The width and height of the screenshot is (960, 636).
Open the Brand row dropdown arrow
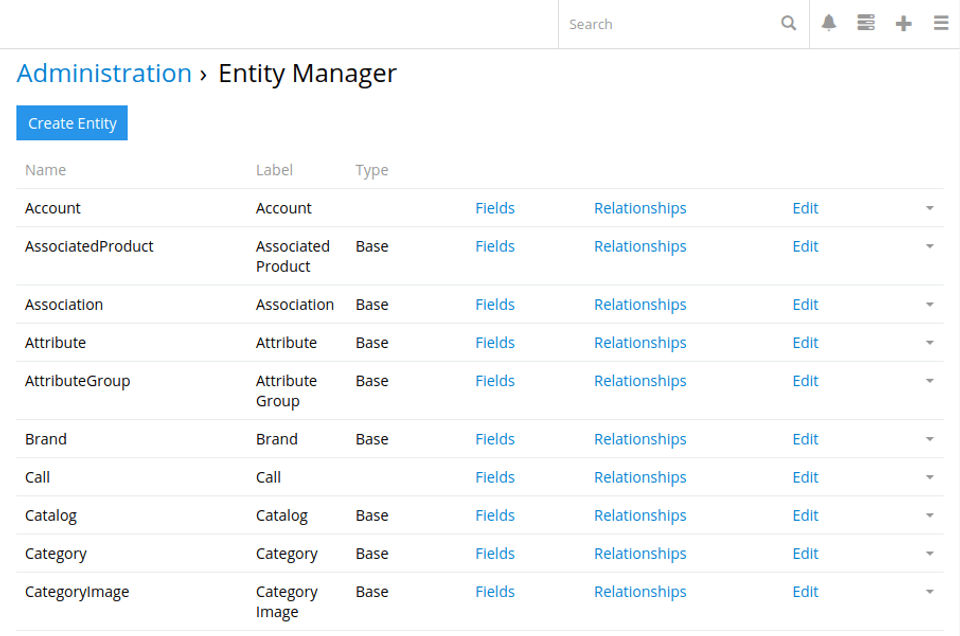[929, 439]
